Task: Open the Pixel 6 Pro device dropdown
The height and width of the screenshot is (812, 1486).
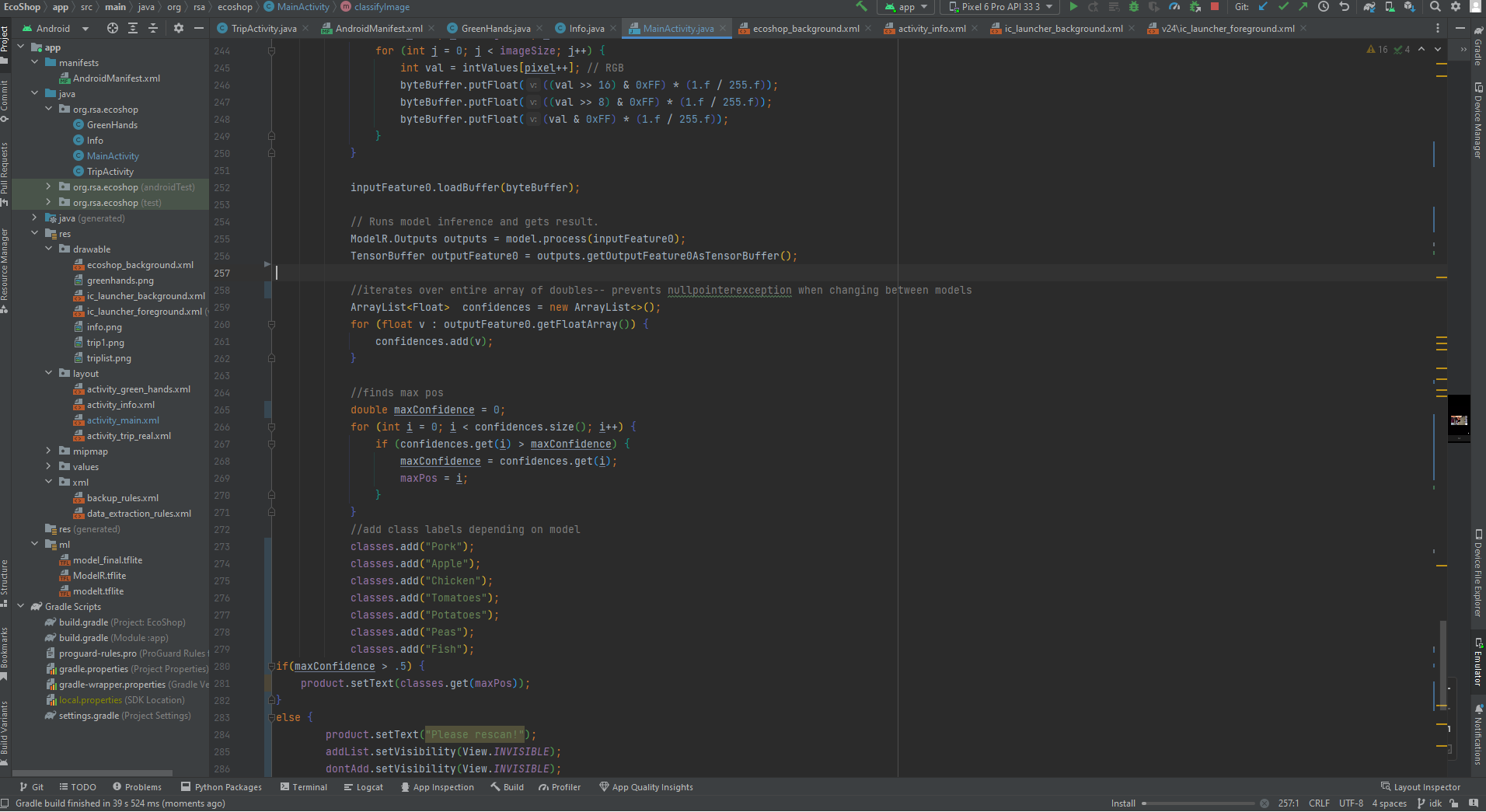Action: pyautogui.click(x=1001, y=7)
